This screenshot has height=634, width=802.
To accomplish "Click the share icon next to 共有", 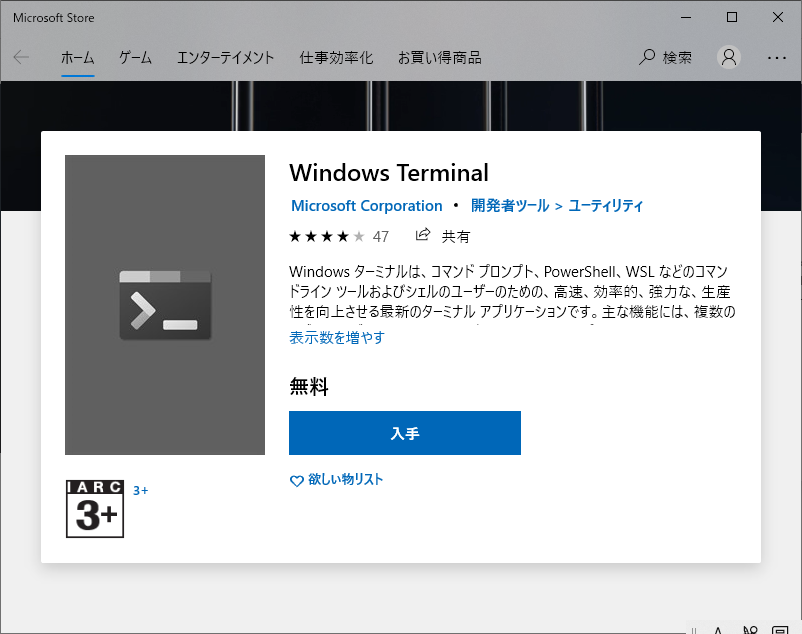I will coord(422,236).
